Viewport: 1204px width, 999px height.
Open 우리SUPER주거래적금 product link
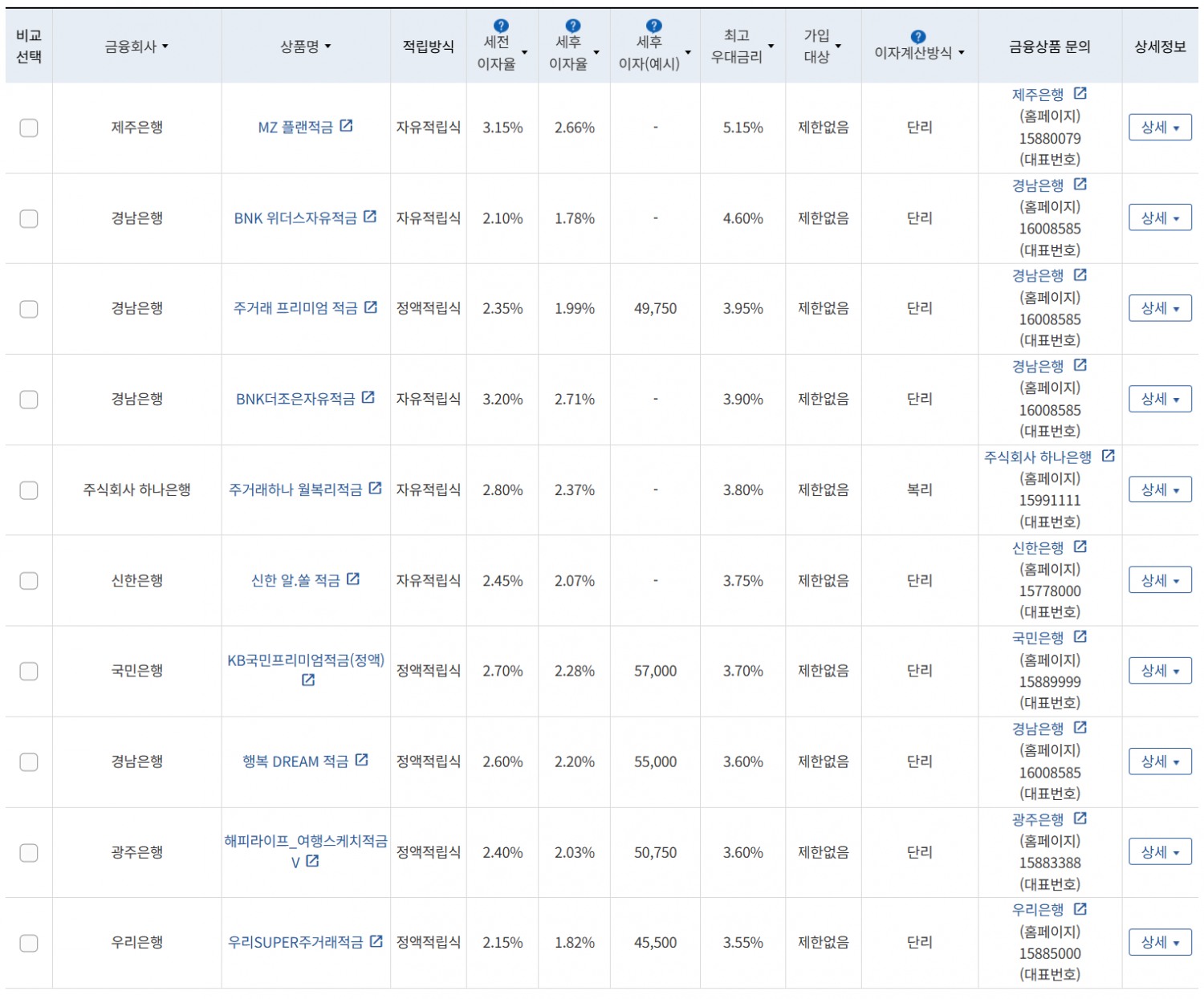tap(295, 942)
